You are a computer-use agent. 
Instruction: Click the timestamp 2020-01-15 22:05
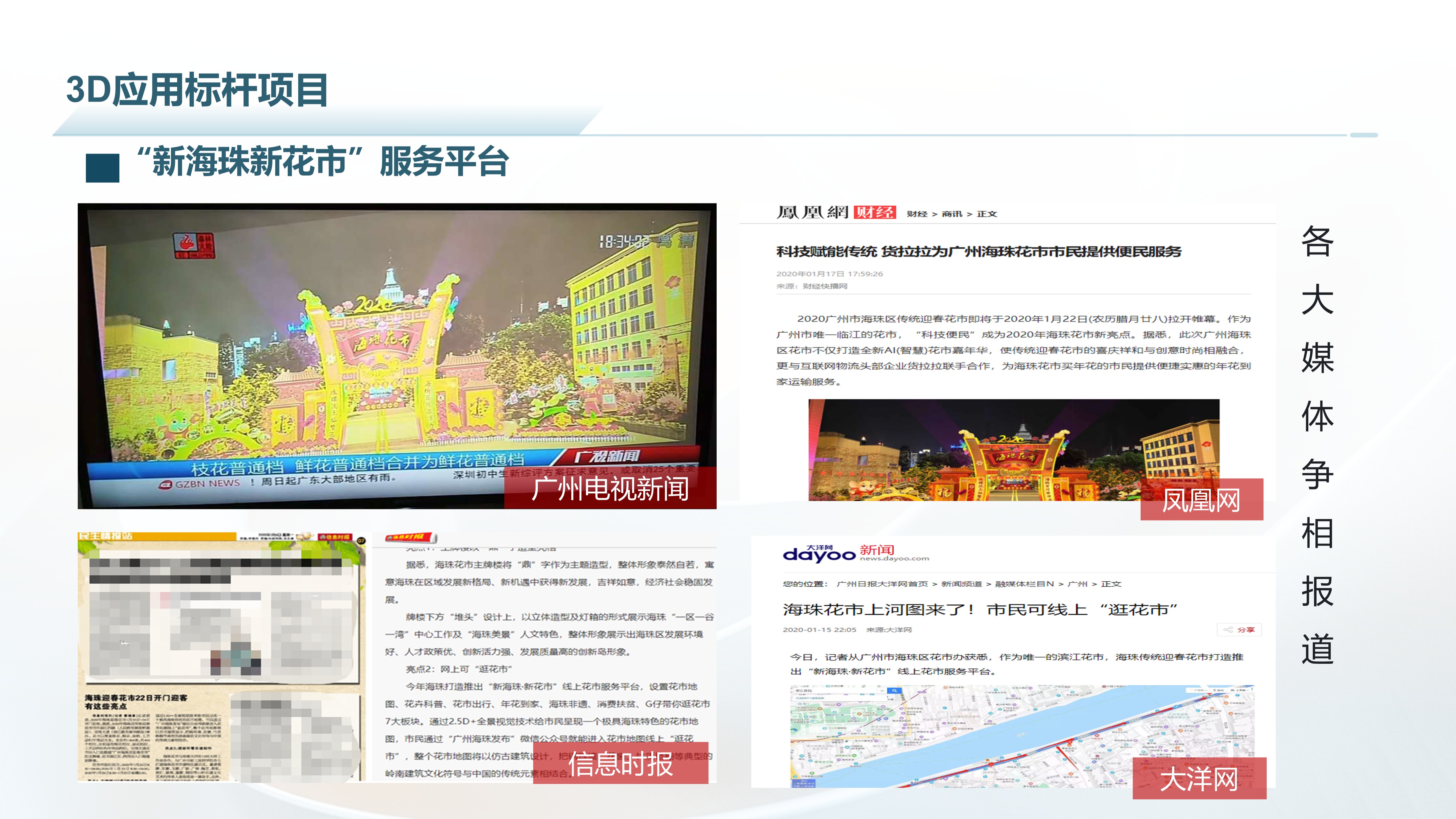[819, 630]
